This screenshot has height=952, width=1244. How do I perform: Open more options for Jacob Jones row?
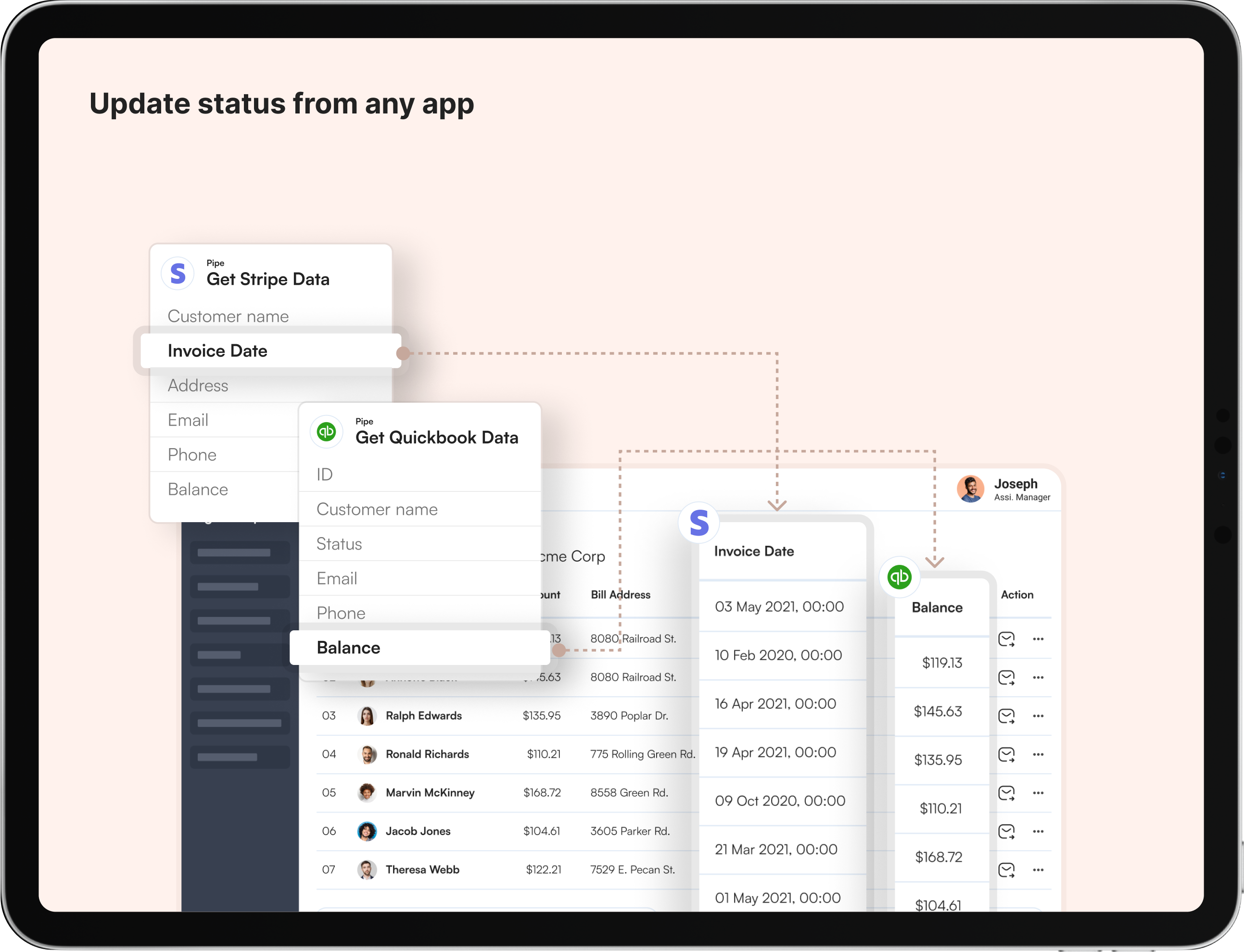coord(1038,832)
